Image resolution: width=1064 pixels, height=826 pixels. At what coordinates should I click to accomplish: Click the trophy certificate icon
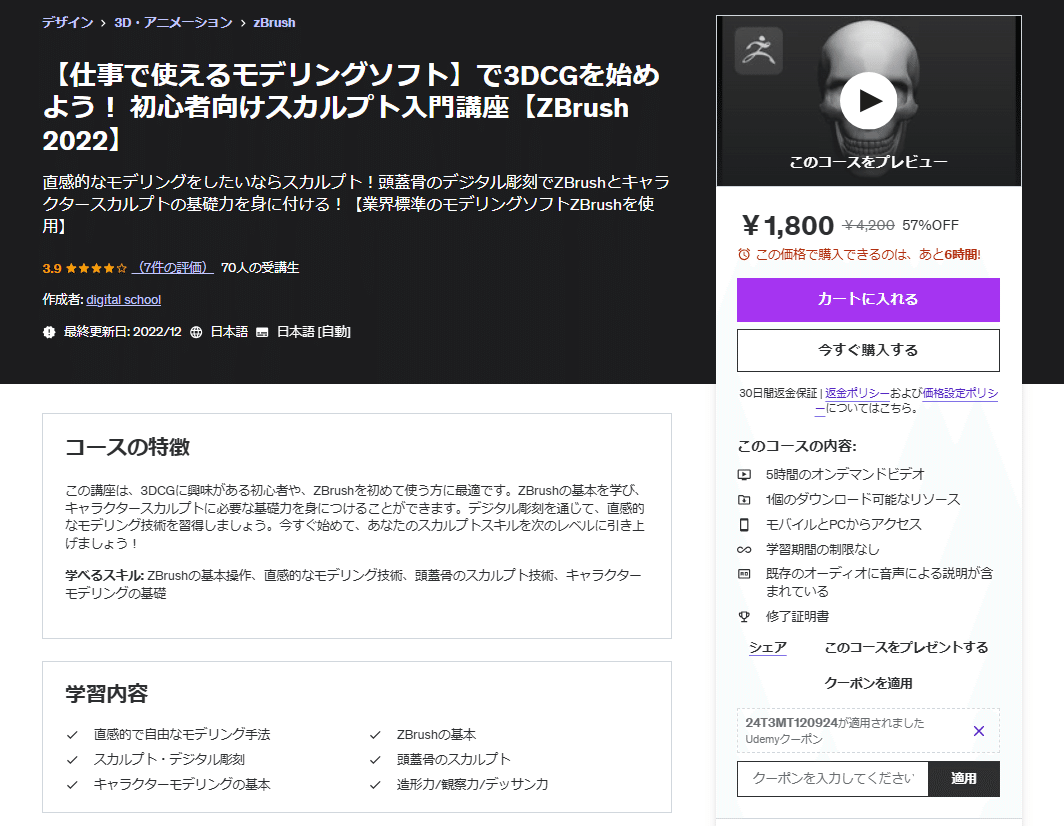tap(744, 617)
